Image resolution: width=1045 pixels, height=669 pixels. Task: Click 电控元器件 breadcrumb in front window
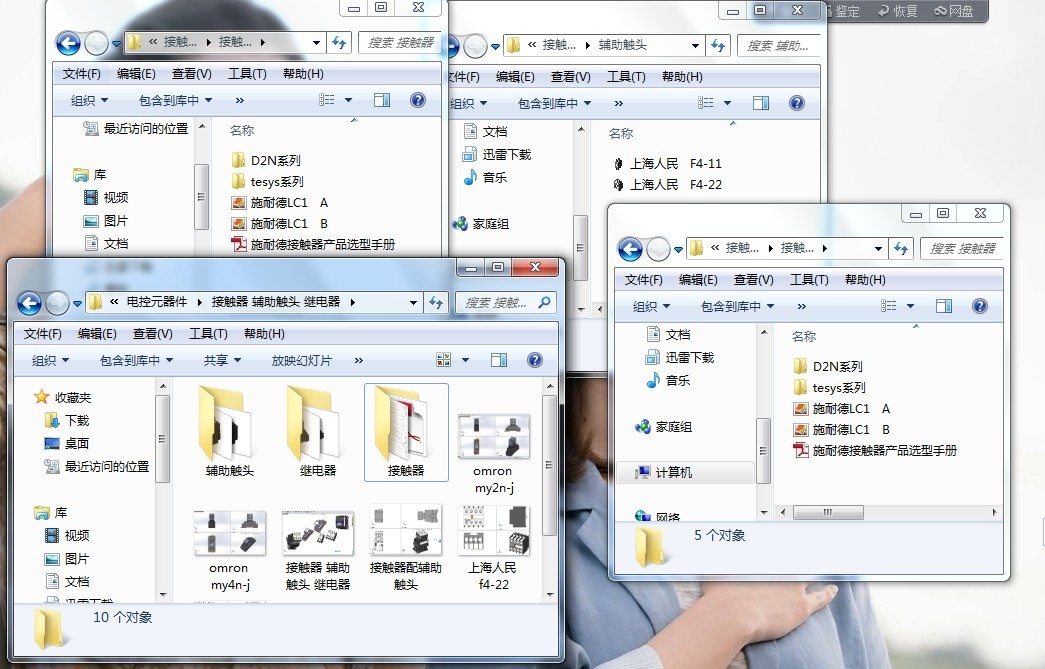(x=157, y=302)
